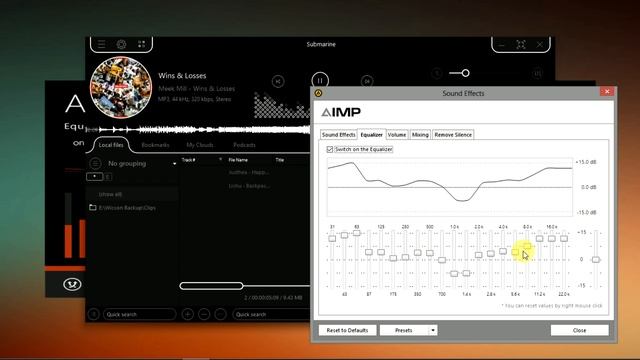
Task: Click the 1.4k band slider handle
Action: click(x=467, y=273)
